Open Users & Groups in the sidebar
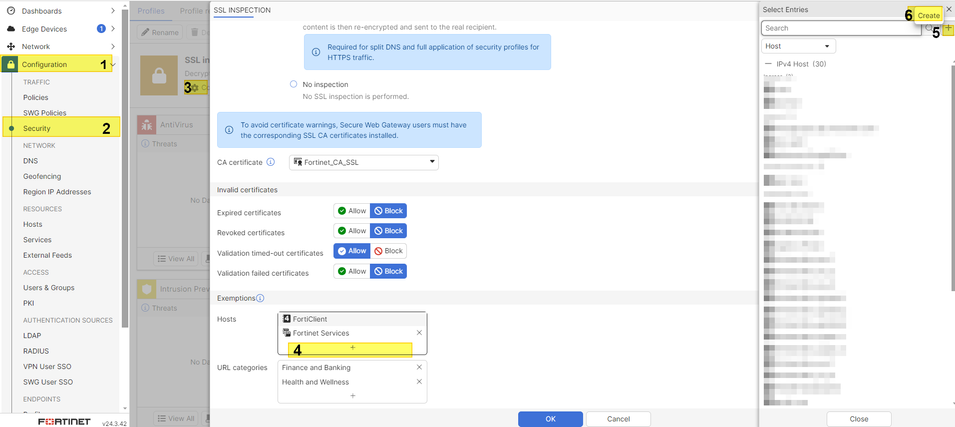 click(x=48, y=287)
